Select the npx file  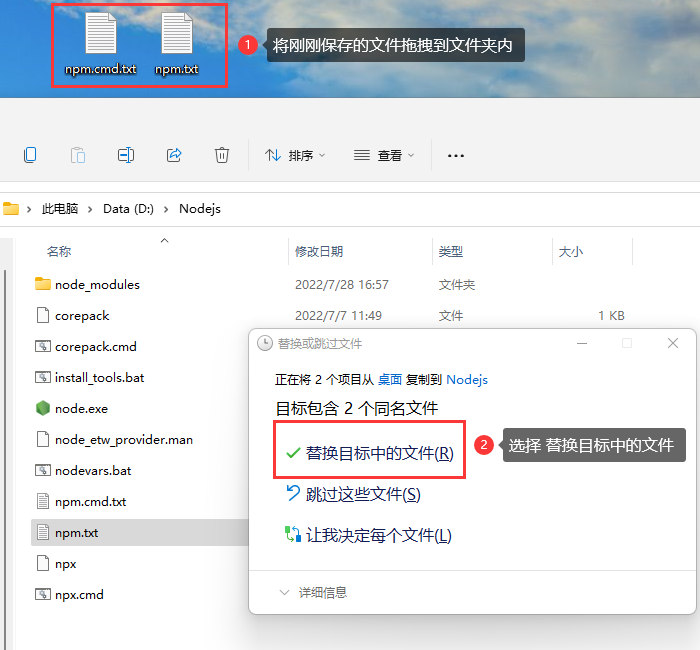pos(66,563)
